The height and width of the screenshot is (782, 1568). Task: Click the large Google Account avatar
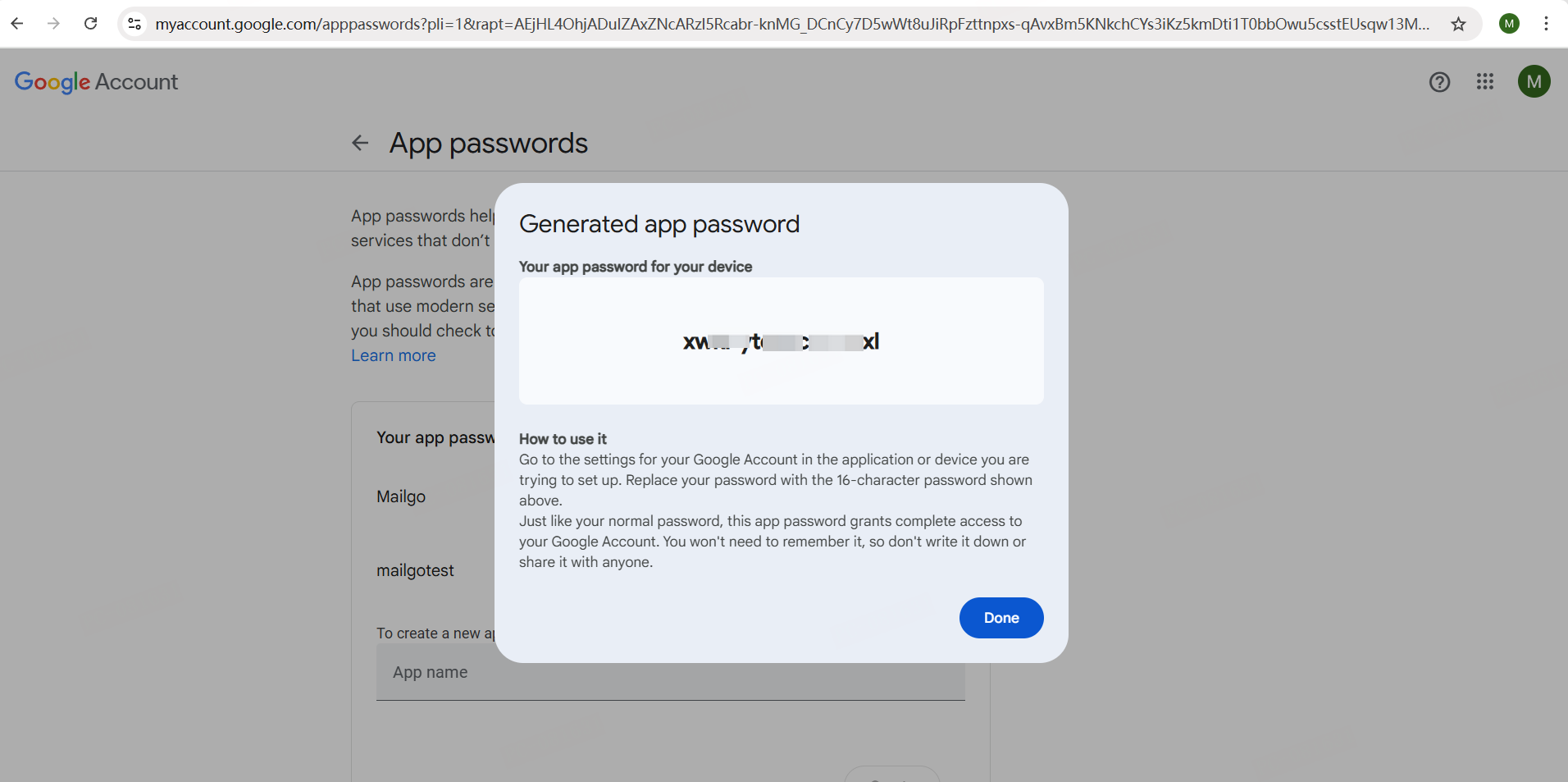click(1534, 82)
